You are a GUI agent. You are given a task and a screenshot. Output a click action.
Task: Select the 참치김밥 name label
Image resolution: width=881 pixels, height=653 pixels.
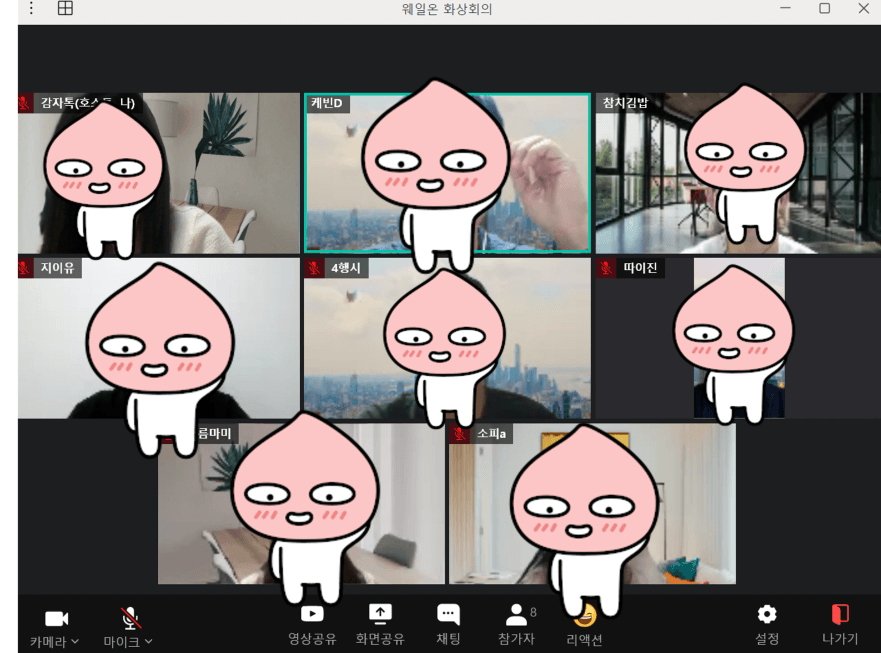[625, 103]
